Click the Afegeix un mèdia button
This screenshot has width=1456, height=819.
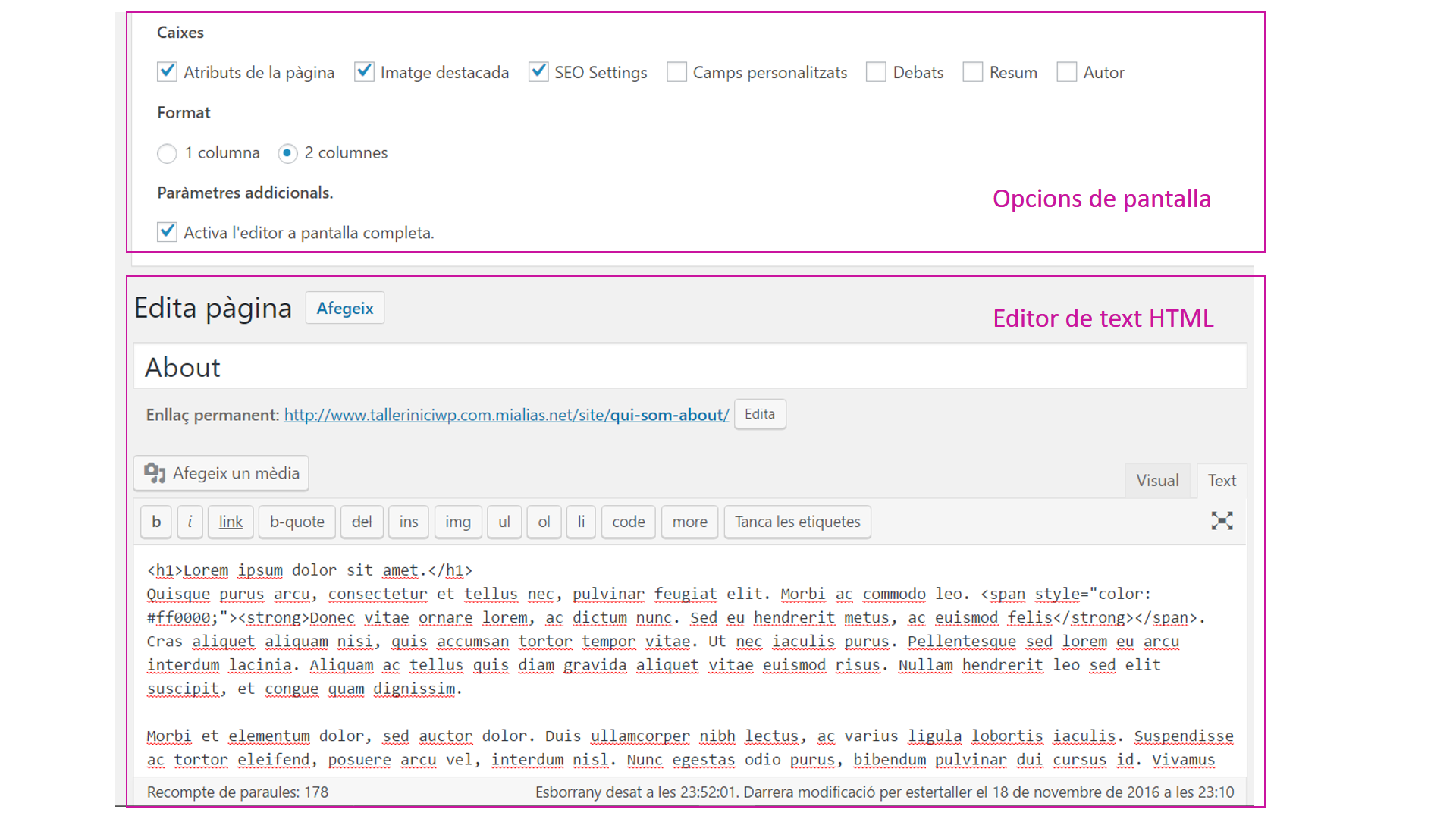point(221,473)
